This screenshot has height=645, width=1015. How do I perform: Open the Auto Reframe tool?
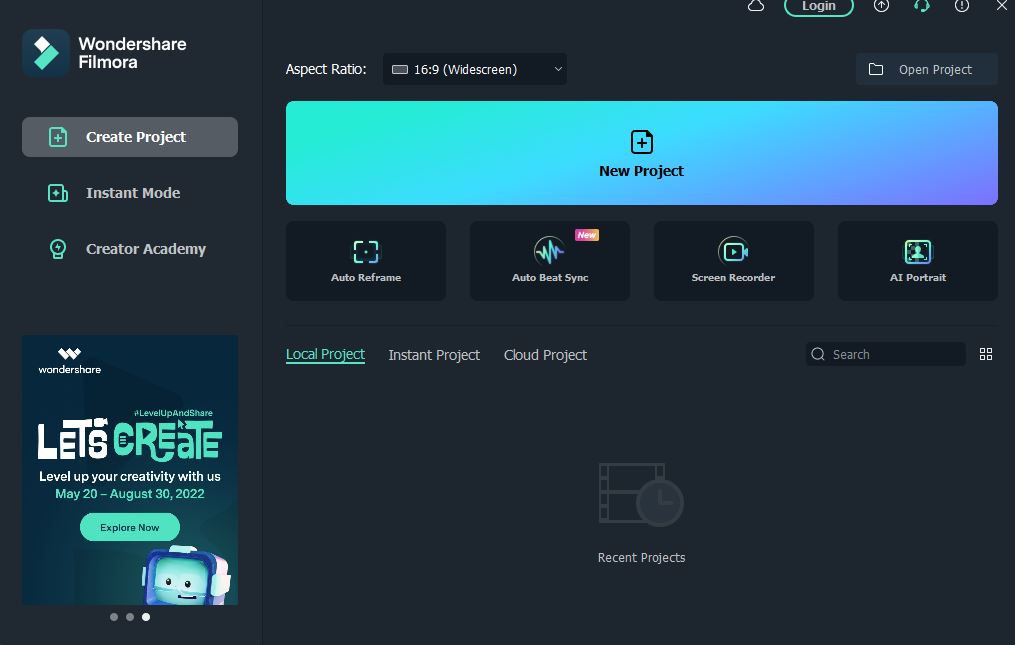click(x=366, y=260)
